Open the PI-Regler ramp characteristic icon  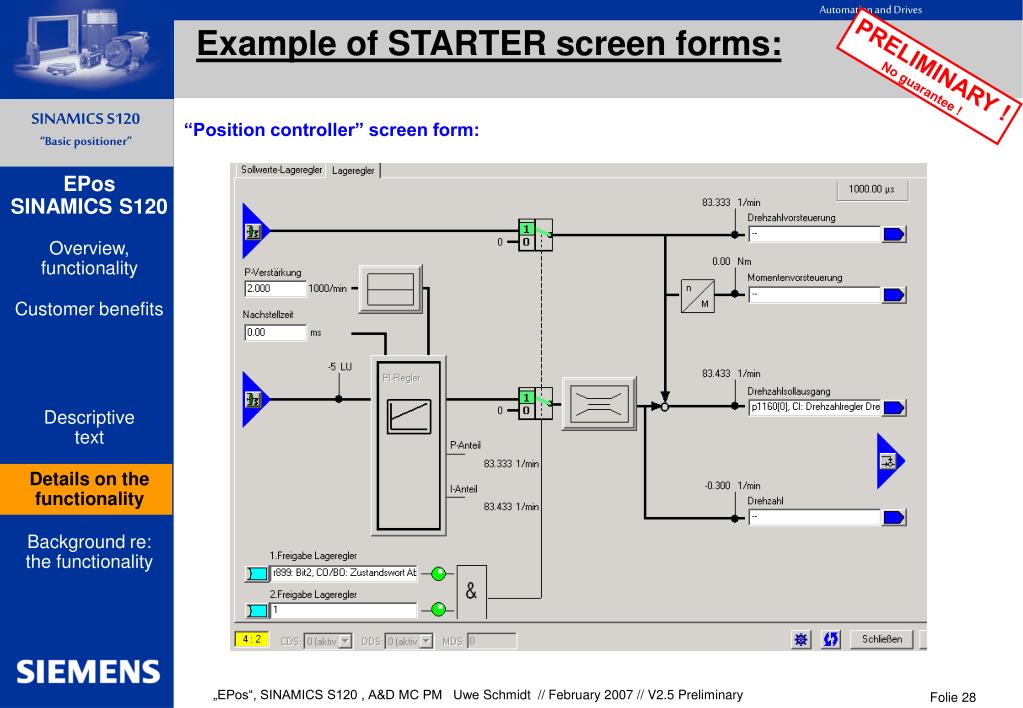(x=409, y=416)
